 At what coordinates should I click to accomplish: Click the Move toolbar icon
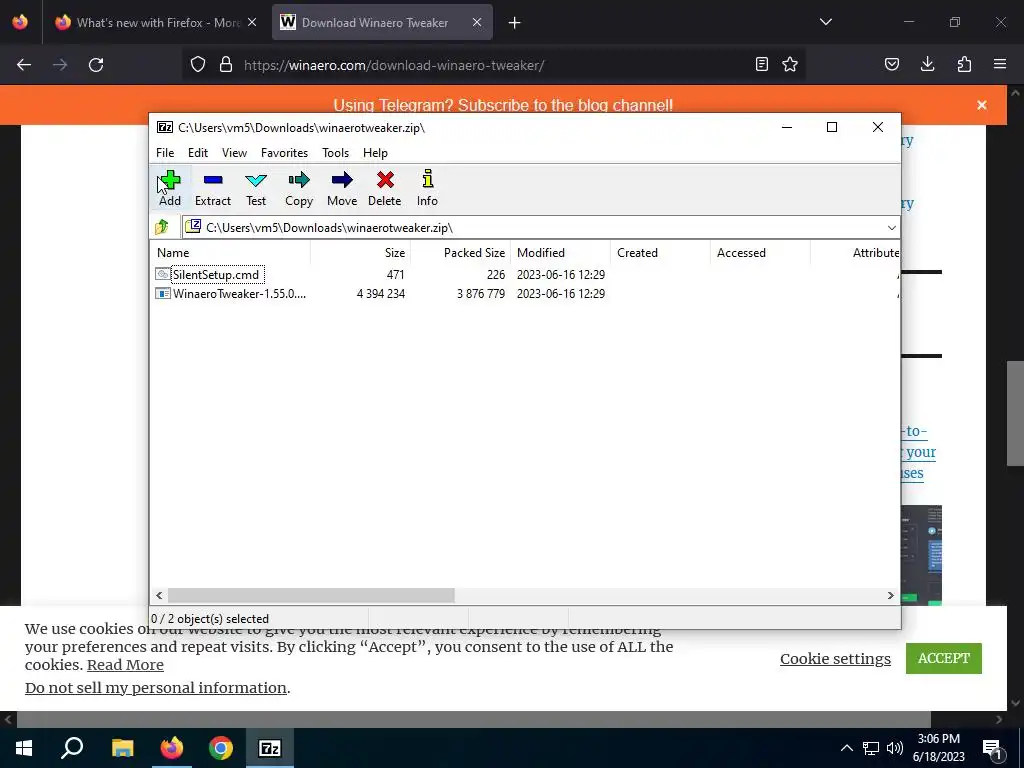[342, 188]
